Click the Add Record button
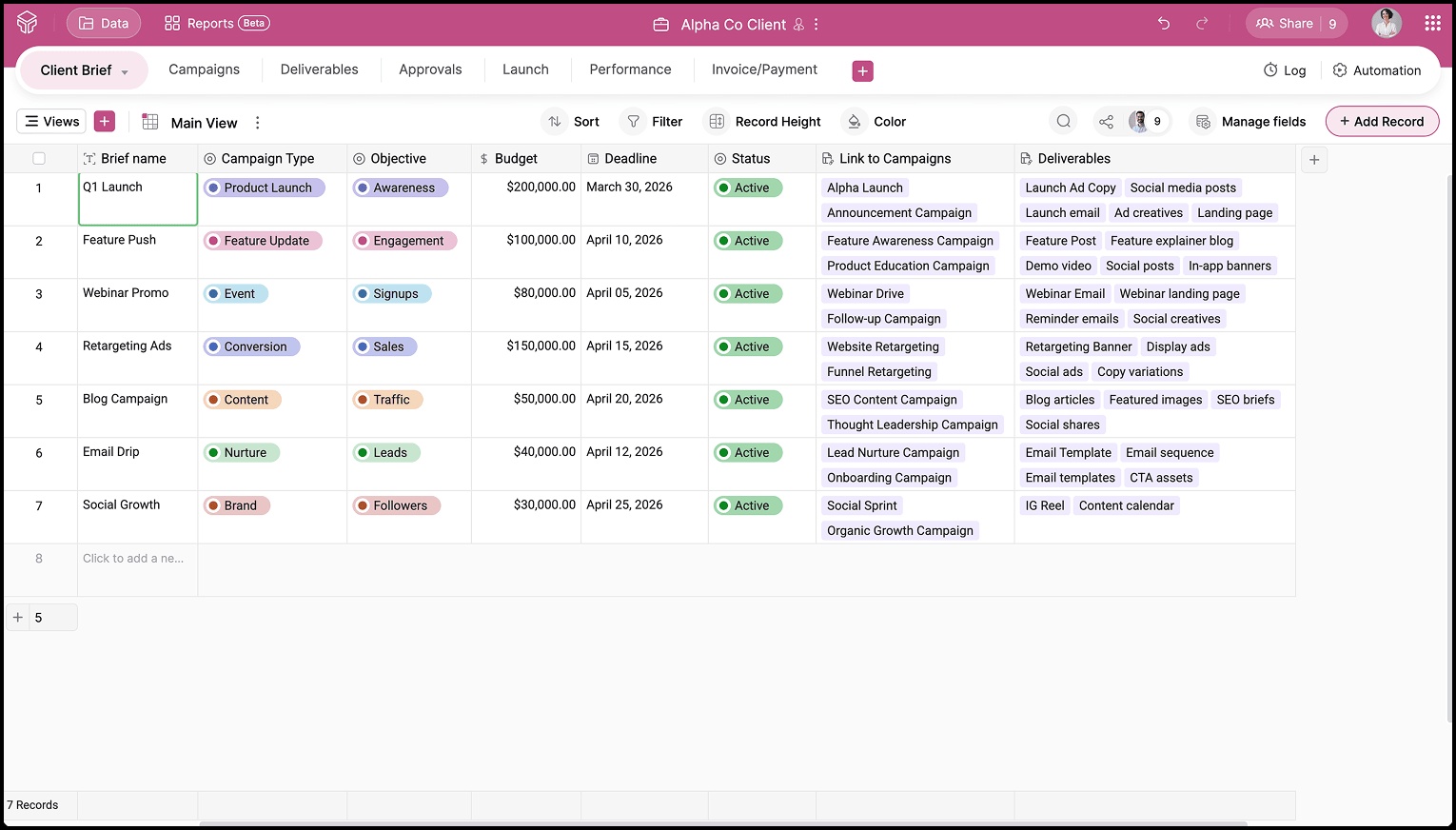This screenshot has width=1456, height=830. coord(1382,121)
